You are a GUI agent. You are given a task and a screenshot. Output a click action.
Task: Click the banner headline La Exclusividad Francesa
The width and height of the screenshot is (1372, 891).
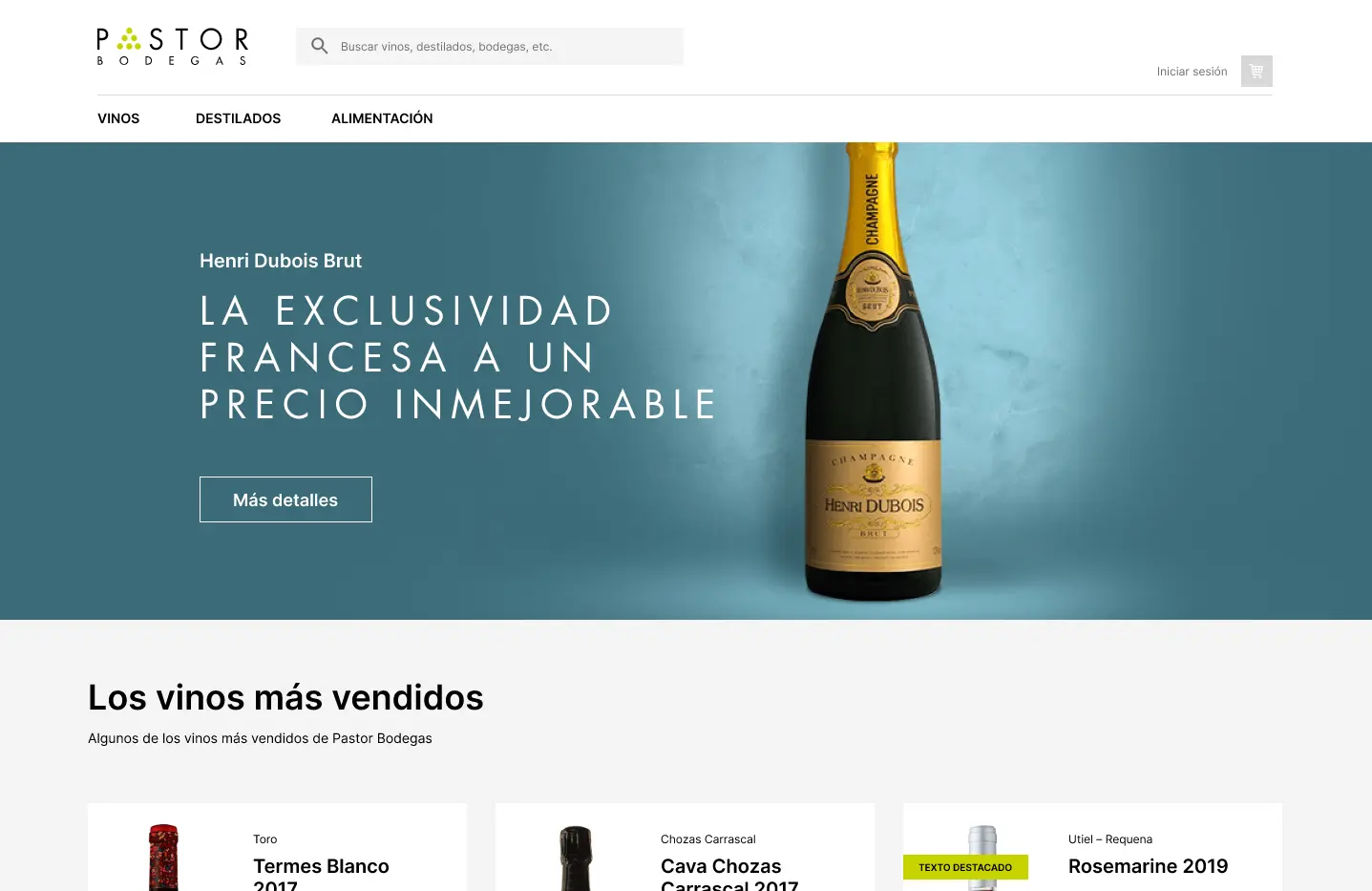click(458, 357)
